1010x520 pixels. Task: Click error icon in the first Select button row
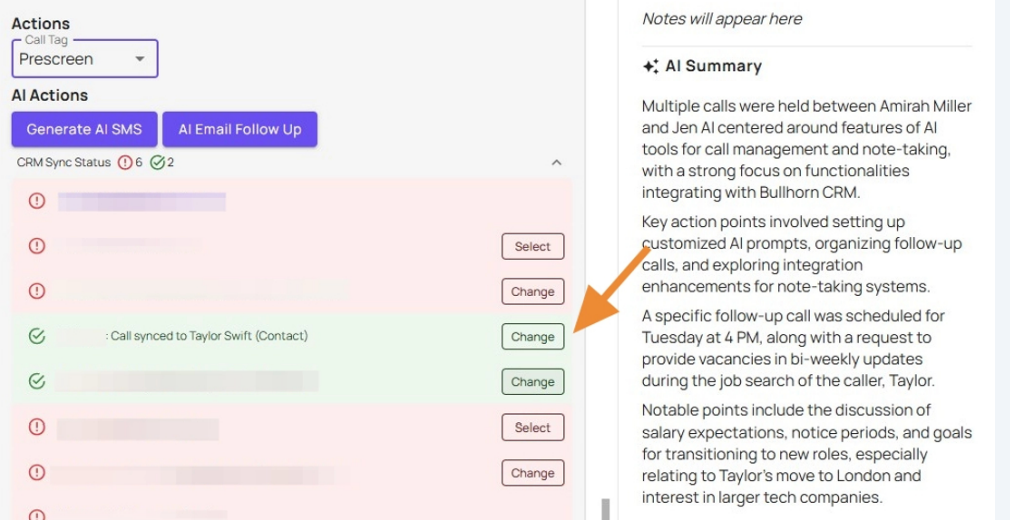click(x=37, y=246)
